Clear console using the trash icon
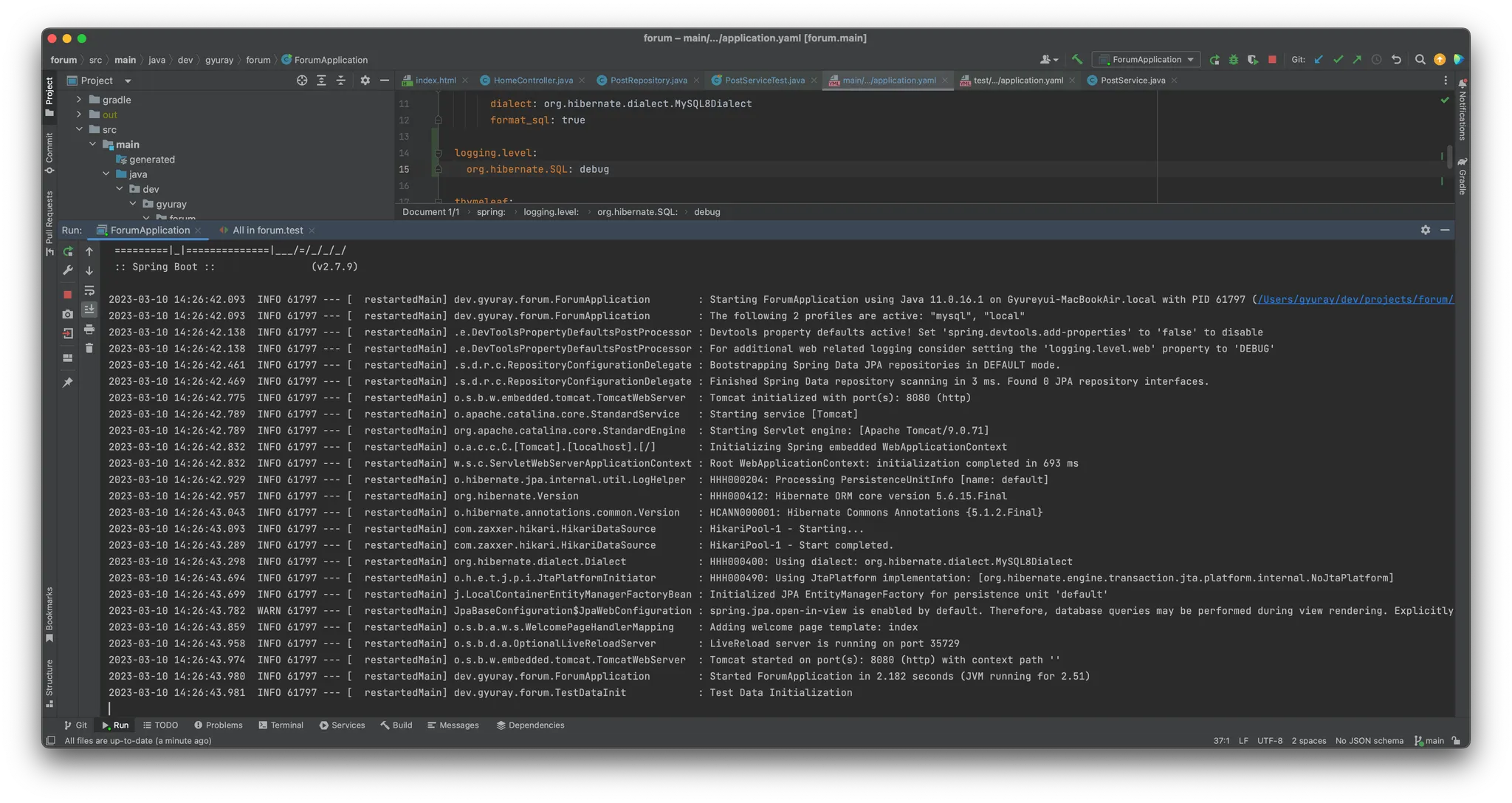 coord(89,348)
